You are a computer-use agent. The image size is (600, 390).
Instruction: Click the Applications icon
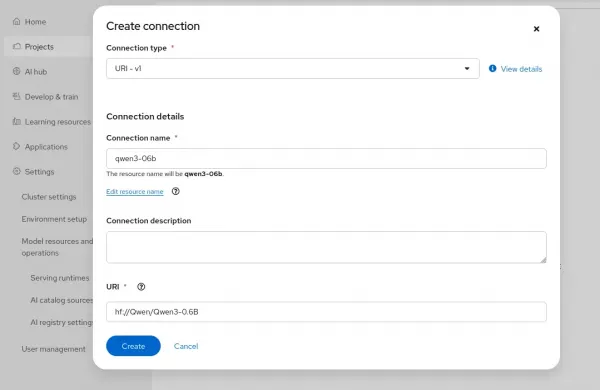16,146
